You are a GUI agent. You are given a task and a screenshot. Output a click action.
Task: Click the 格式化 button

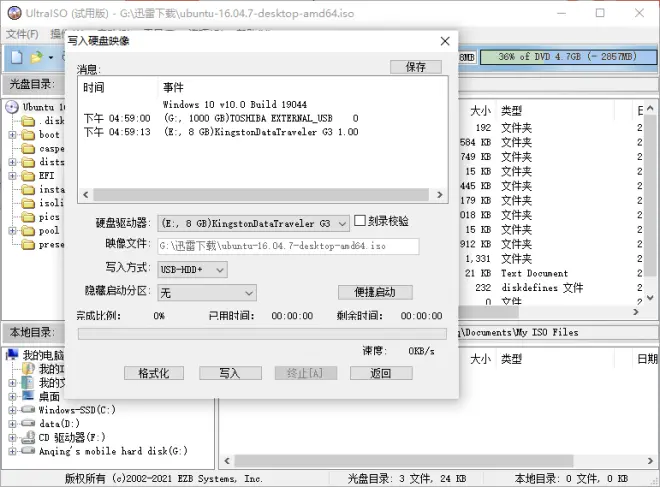154,373
